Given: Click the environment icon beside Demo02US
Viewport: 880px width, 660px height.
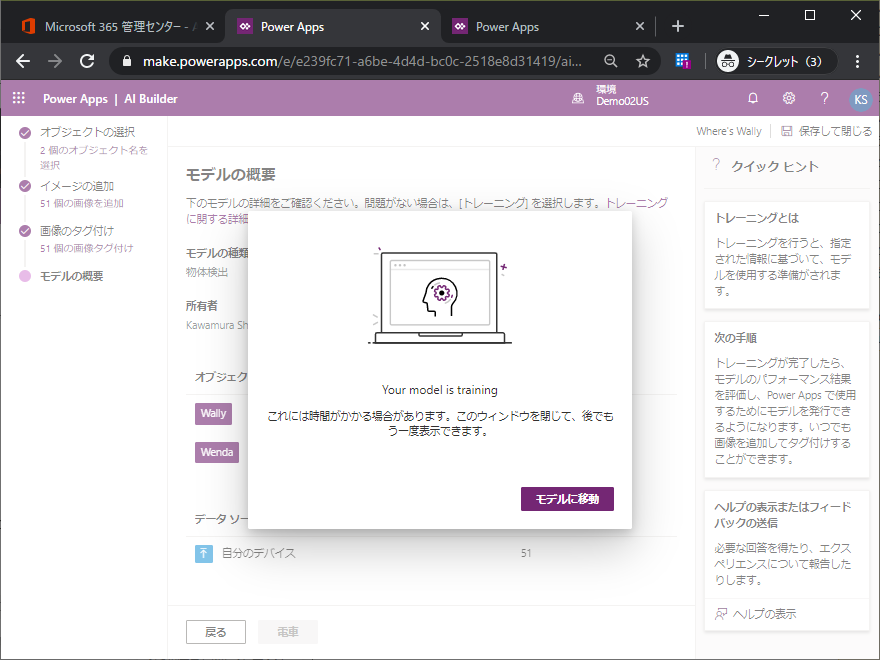Looking at the screenshot, I should (578, 99).
